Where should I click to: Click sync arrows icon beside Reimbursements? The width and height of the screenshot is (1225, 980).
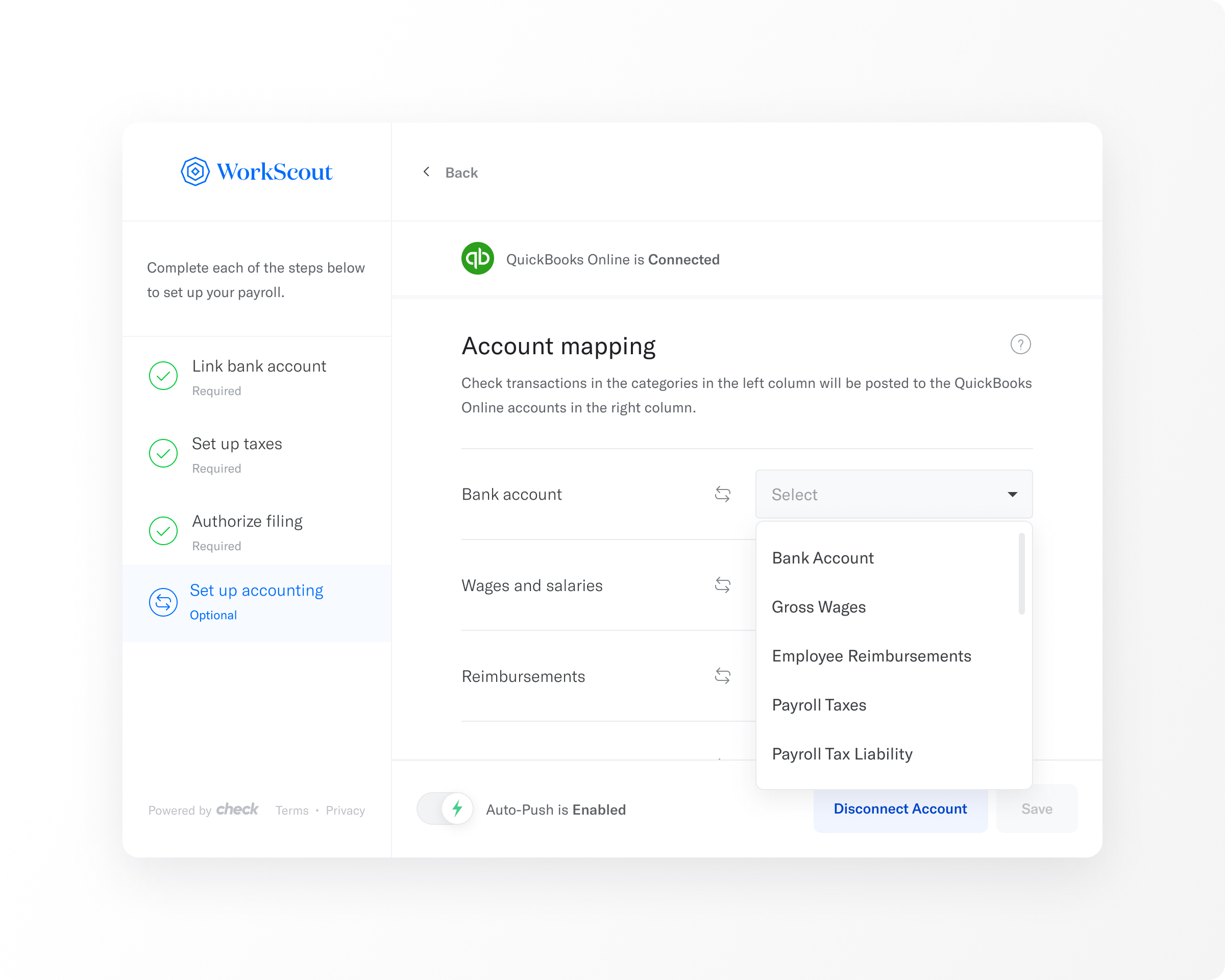[722, 676]
